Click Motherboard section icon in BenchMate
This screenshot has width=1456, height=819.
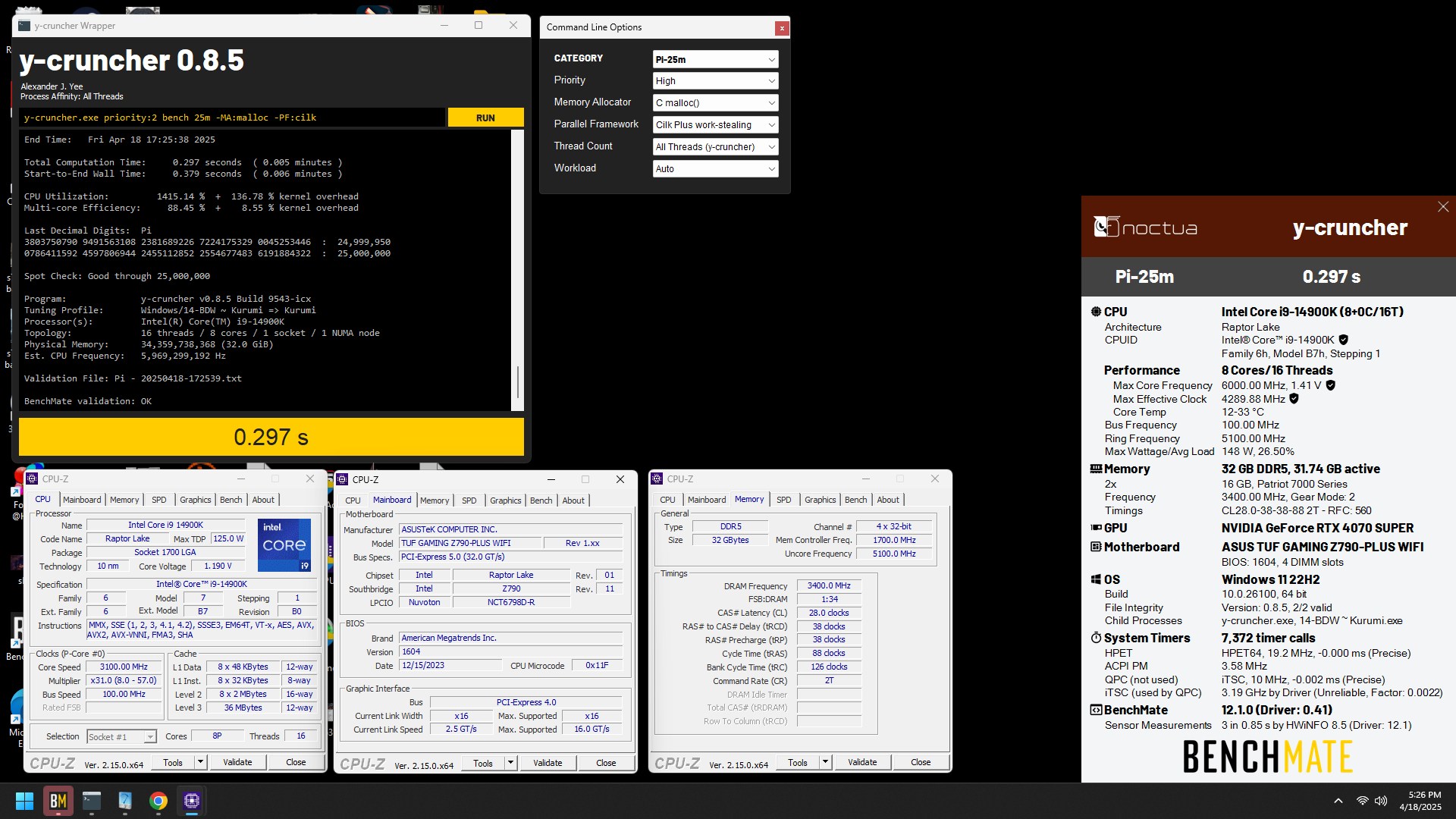point(1096,547)
